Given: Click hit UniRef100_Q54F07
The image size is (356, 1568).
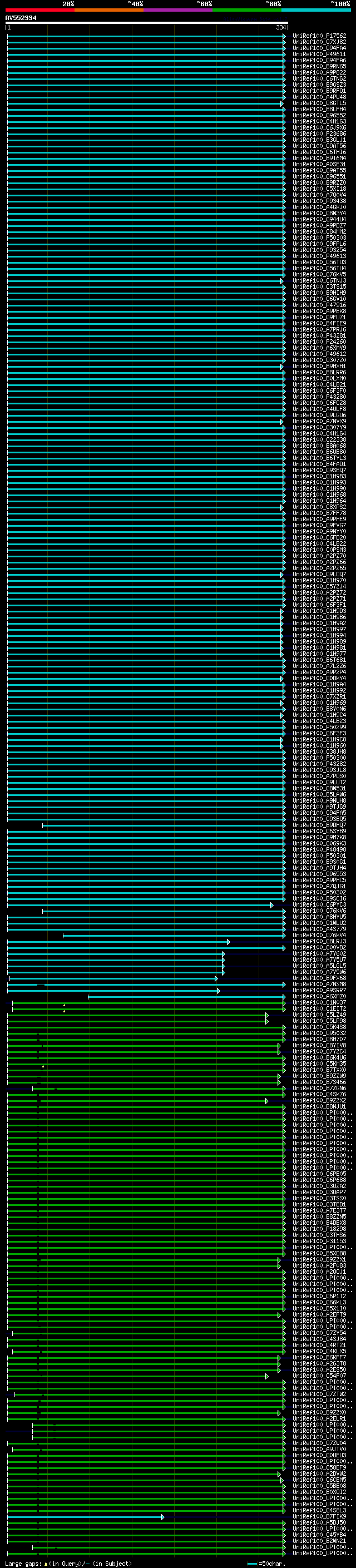Looking at the screenshot, I should (x=319, y=1376).
